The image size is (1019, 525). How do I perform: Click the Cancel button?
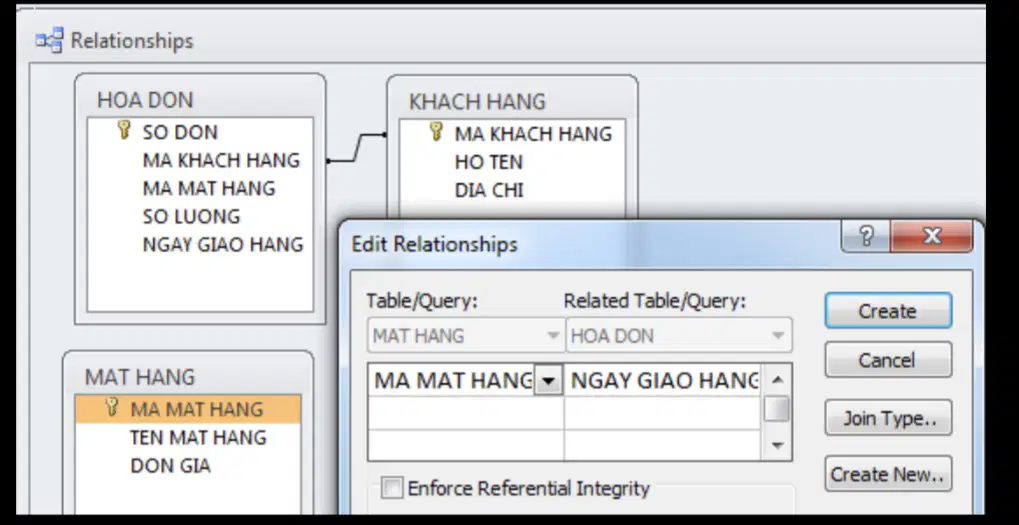pyautogui.click(x=888, y=360)
